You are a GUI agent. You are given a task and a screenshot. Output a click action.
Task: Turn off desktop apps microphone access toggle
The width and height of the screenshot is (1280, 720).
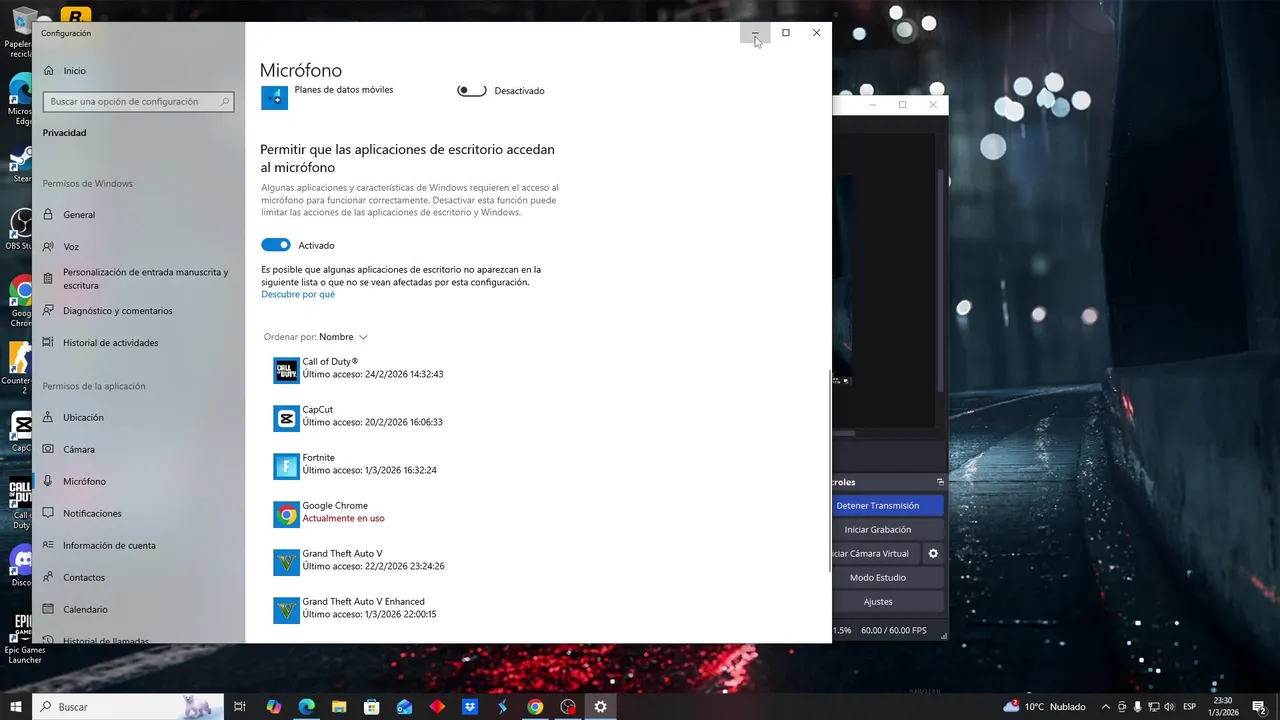click(x=276, y=245)
